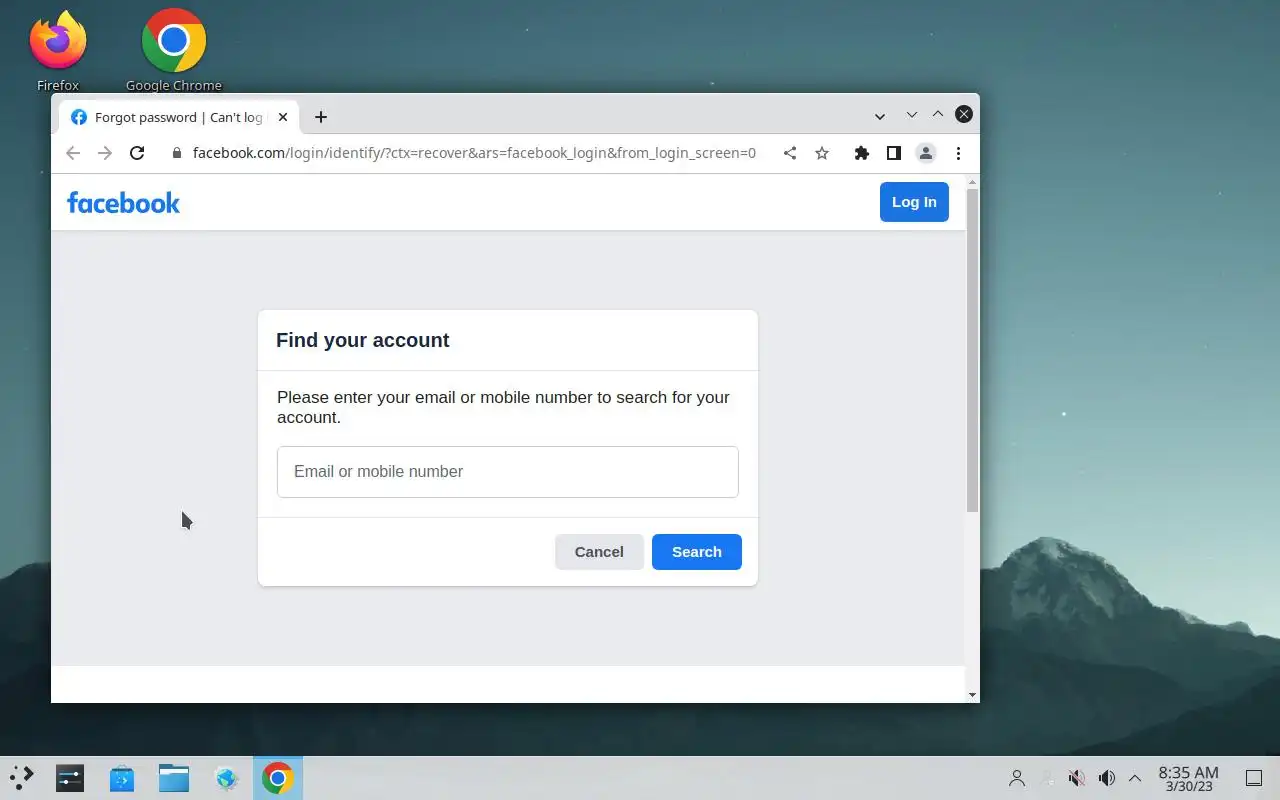Open the Chrome side panel icon
The image size is (1280, 800).
[x=894, y=153]
